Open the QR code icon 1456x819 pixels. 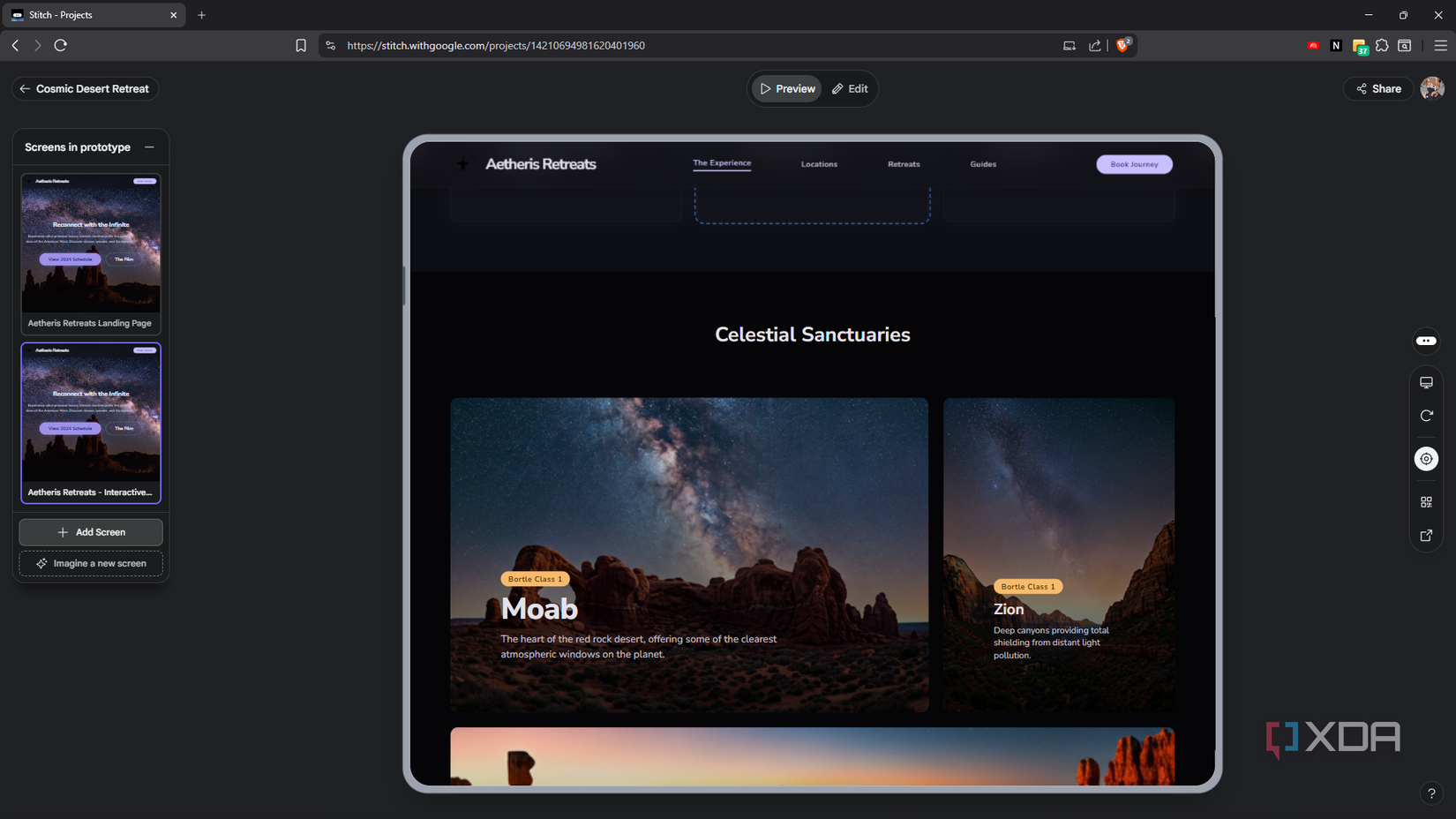tap(1426, 502)
